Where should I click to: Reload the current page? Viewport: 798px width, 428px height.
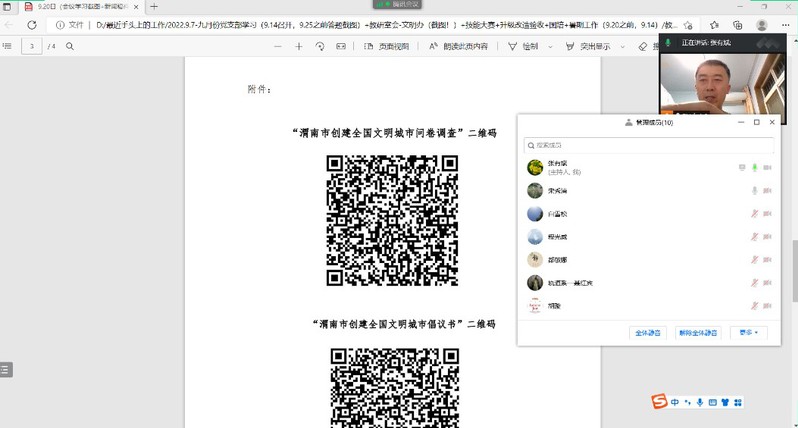[x=32, y=25]
